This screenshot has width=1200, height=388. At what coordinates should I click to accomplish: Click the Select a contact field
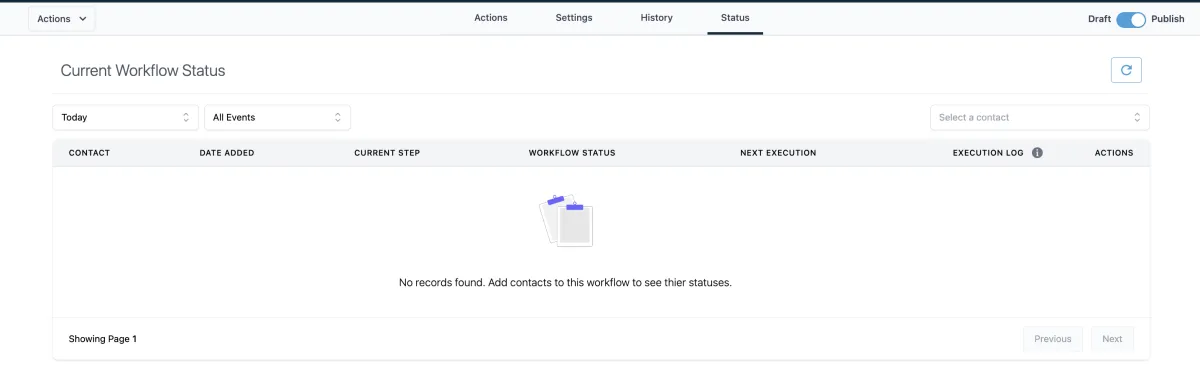click(x=1040, y=118)
